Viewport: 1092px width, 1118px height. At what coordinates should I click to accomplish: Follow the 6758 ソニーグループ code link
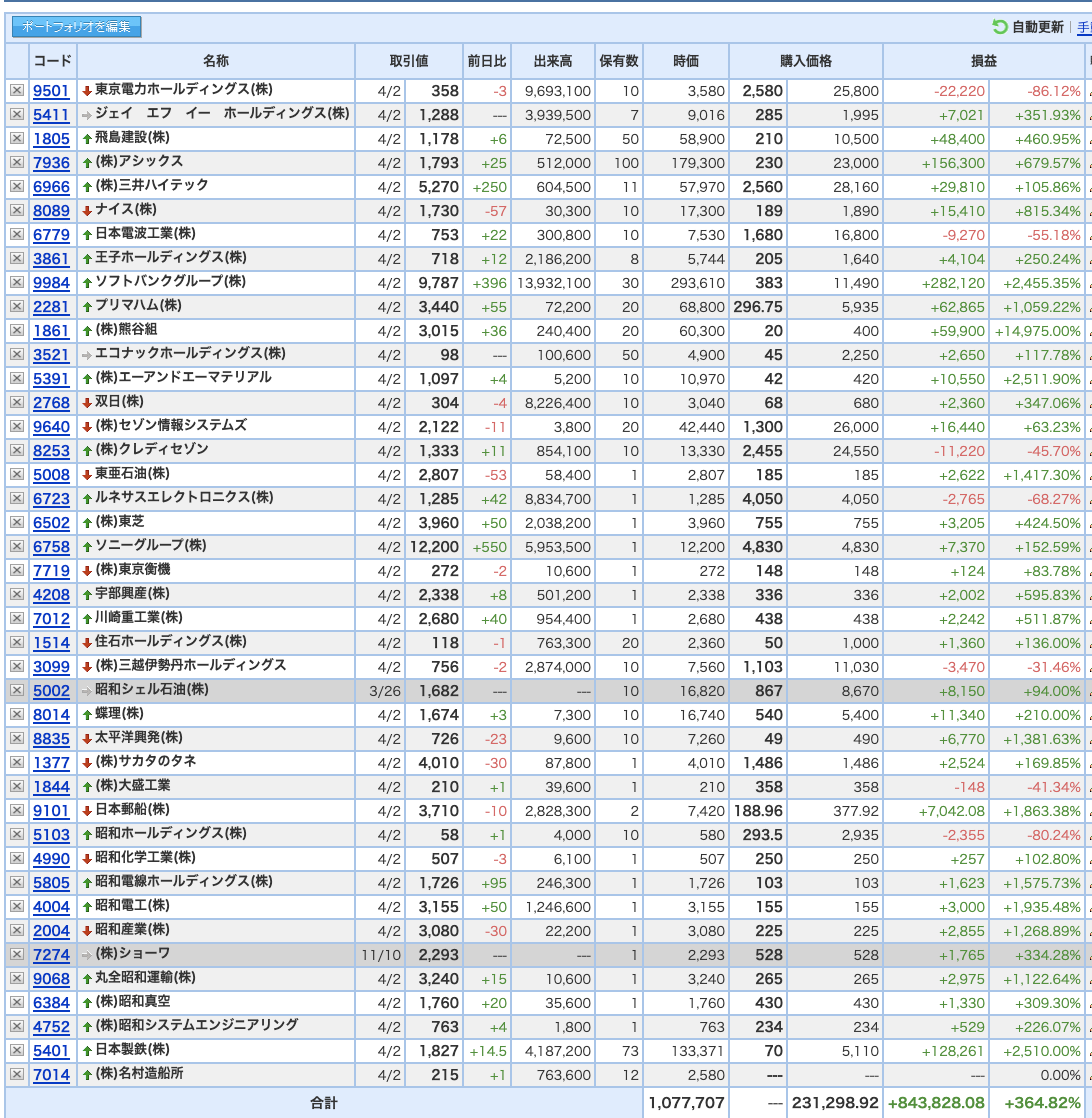point(51,547)
